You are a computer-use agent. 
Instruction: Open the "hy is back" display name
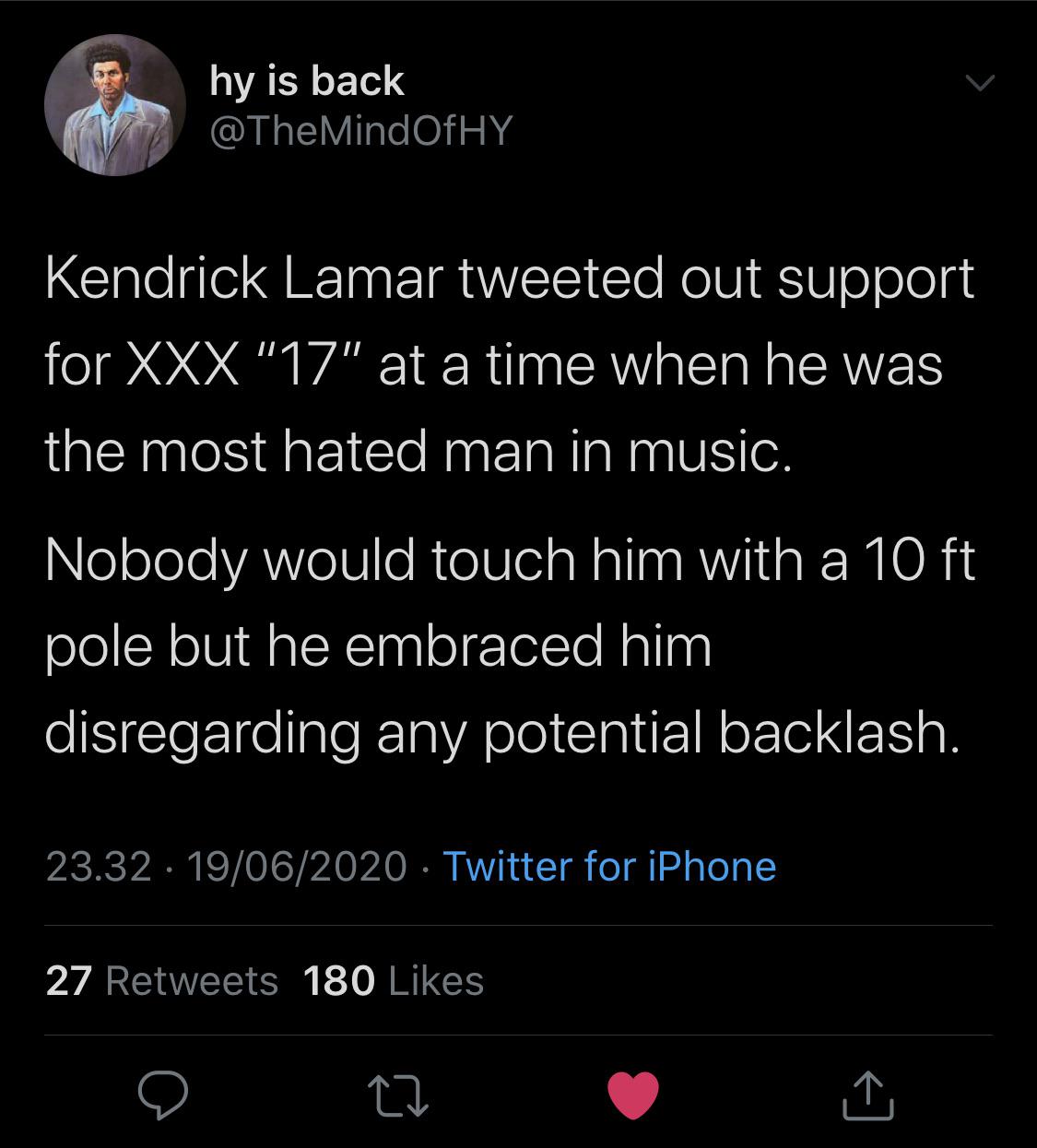click(307, 81)
